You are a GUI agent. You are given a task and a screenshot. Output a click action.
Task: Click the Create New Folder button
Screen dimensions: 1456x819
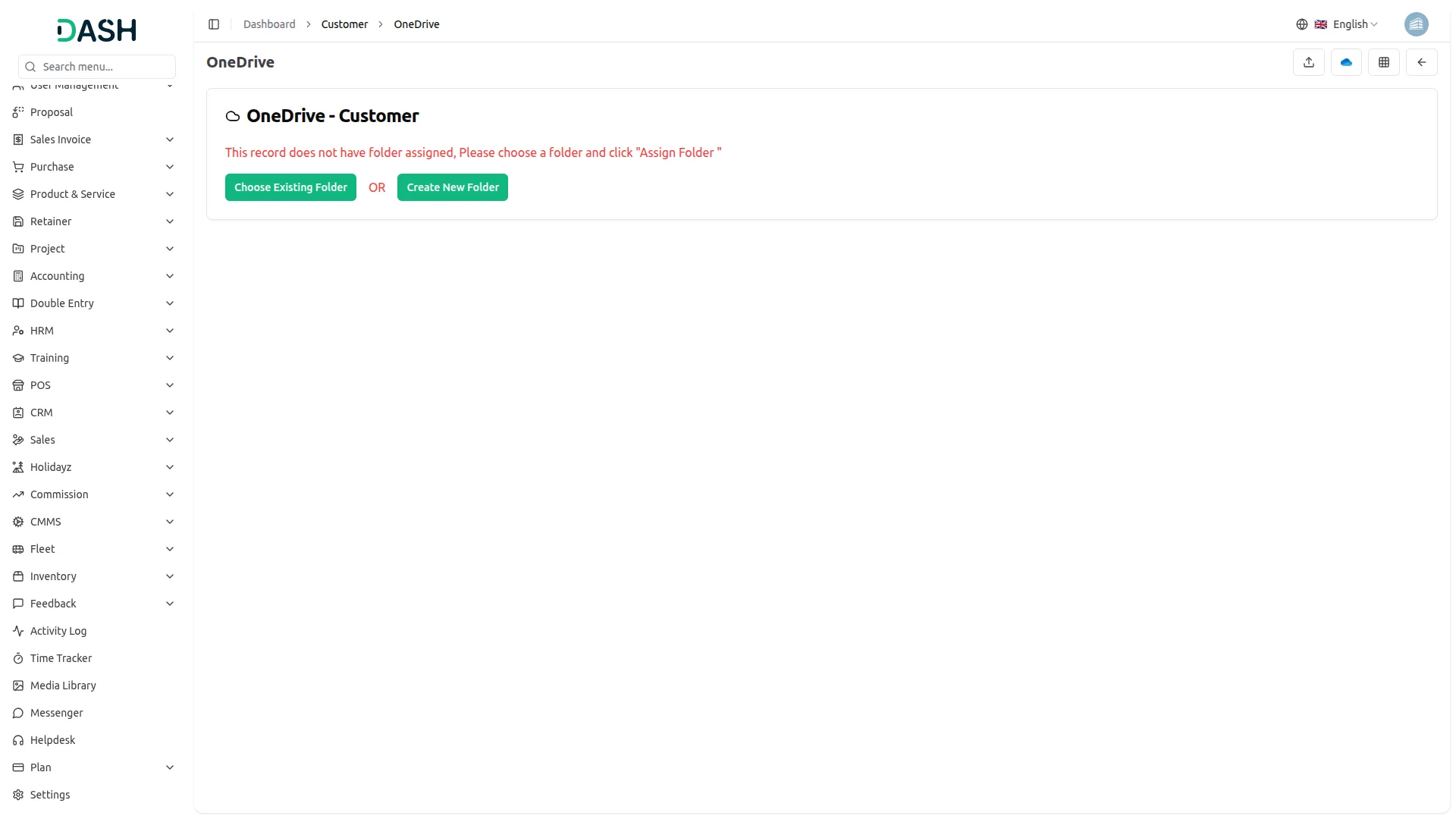[x=452, y=187]
